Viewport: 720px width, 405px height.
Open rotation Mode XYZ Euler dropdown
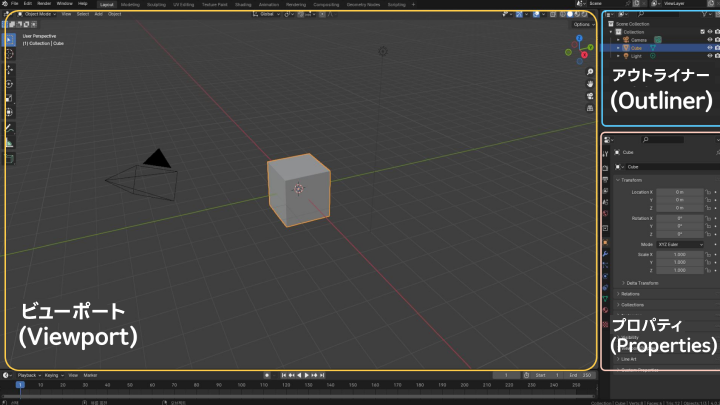(680, 244)
